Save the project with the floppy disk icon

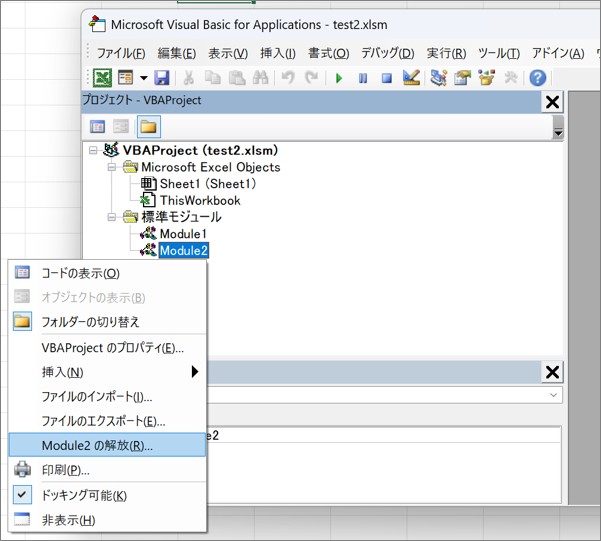(x=162, y=78)
